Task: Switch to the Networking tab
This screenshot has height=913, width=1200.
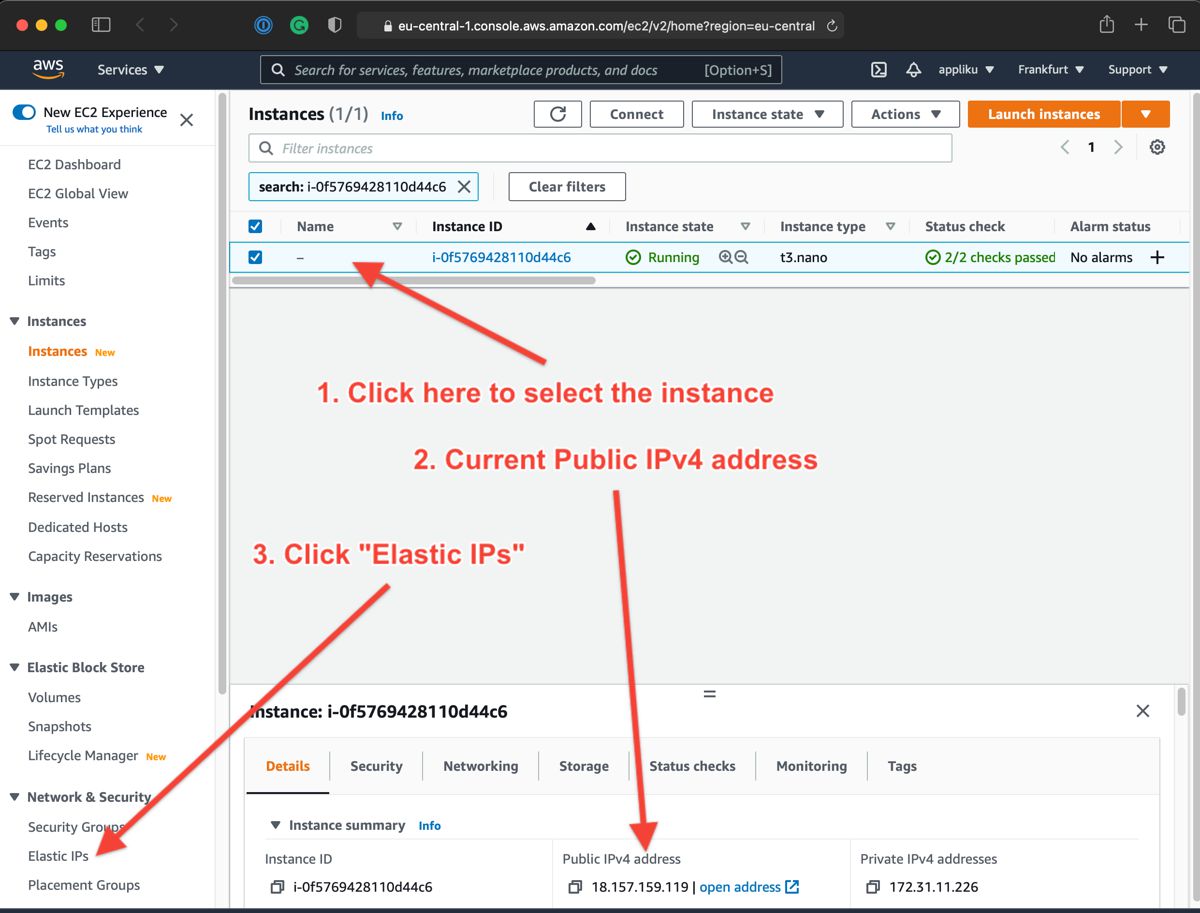Action: pos(481,766)
